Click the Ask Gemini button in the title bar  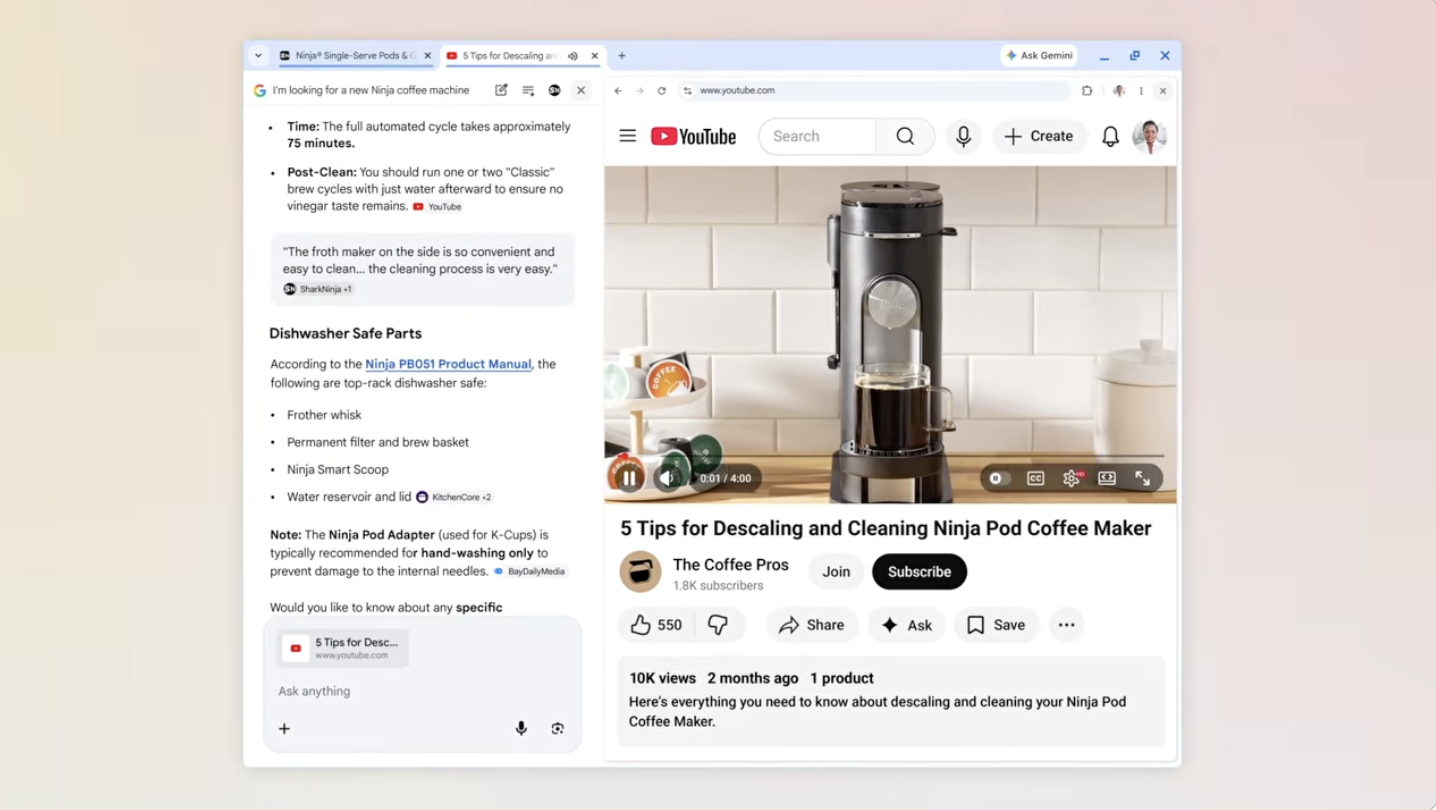coord(1039,55)
